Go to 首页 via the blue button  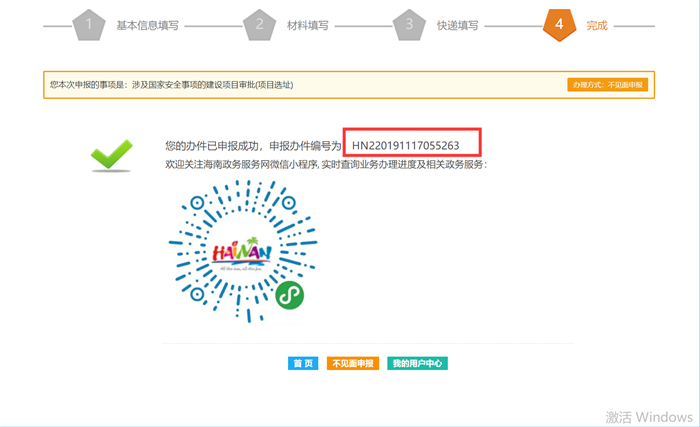tap(303, 364)
